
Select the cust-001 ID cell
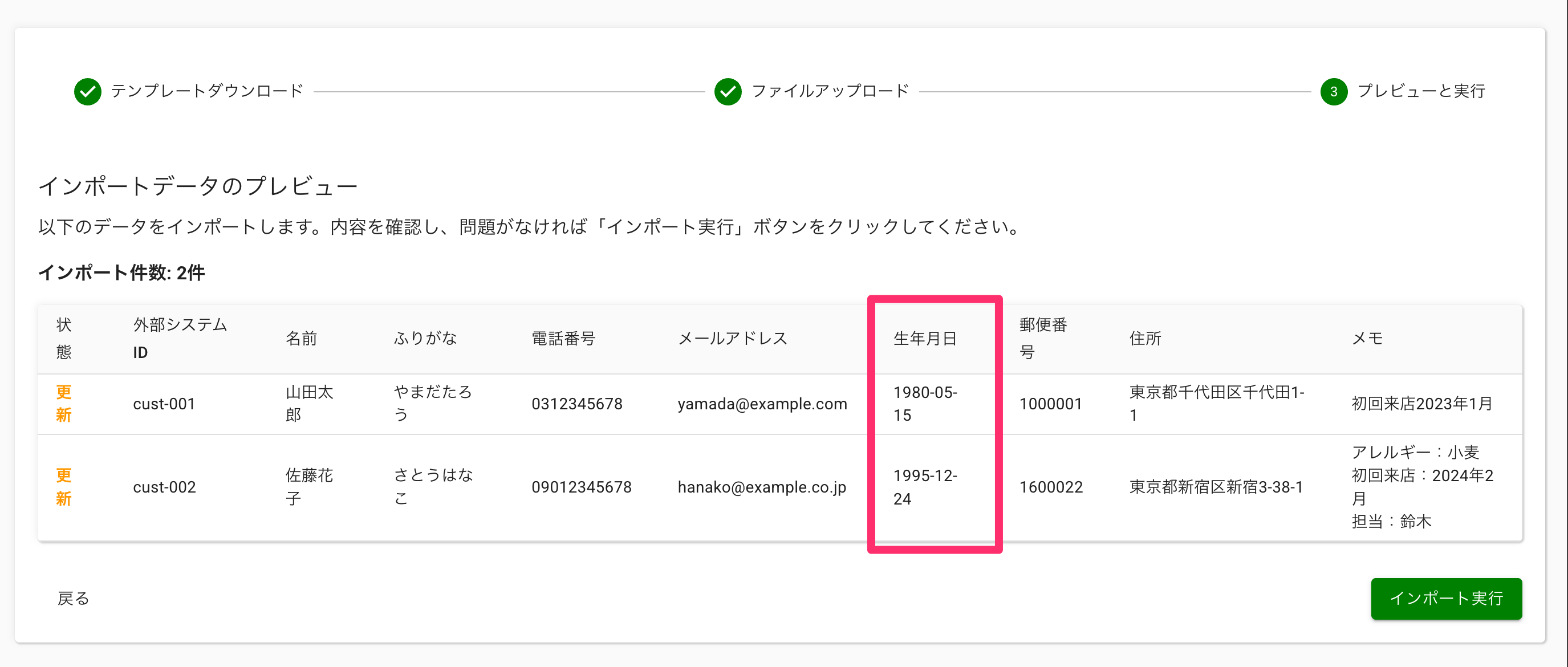[x=164, y=404]
